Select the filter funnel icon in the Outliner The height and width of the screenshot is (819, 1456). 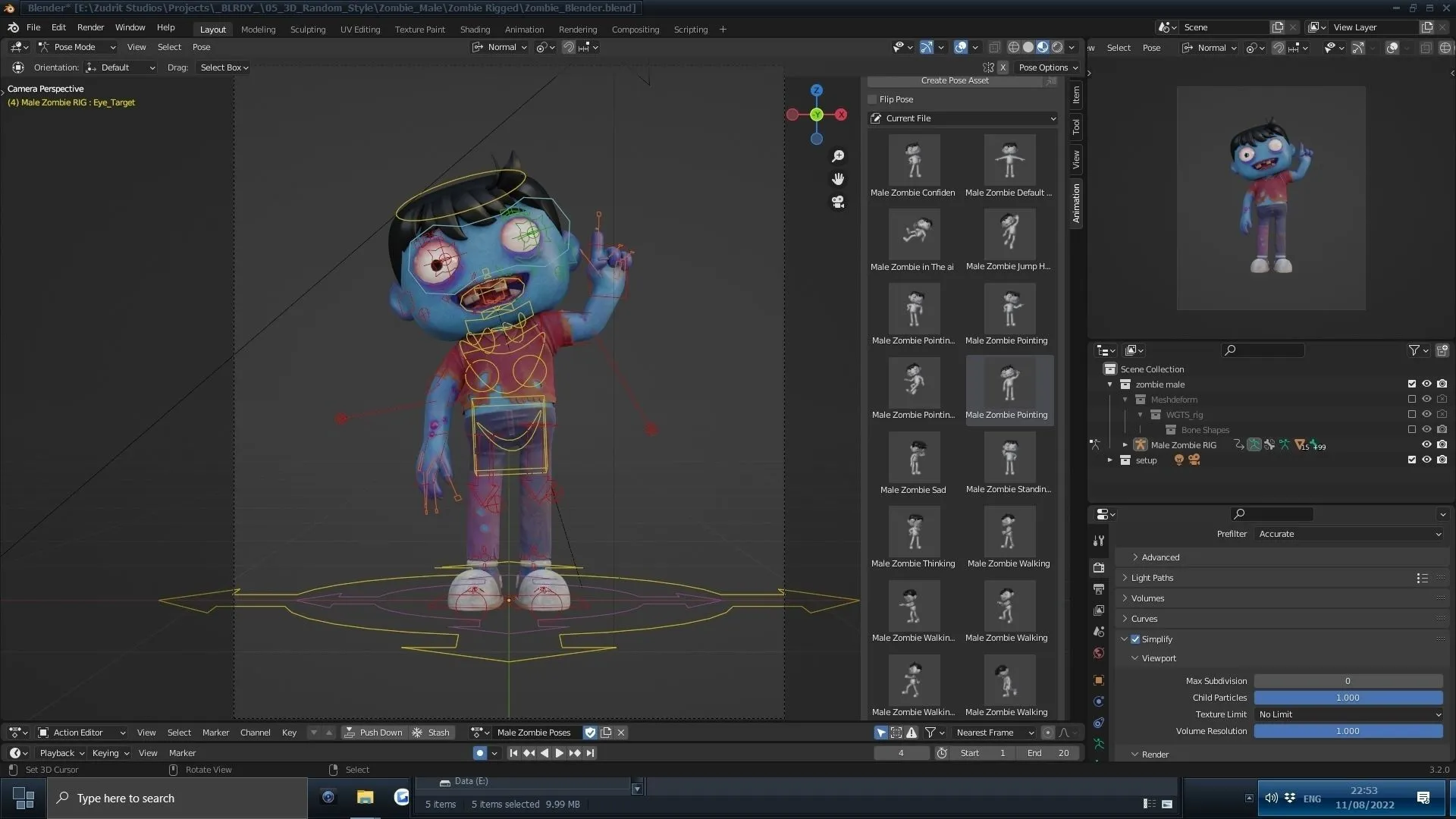click(x=1415, y=350)
